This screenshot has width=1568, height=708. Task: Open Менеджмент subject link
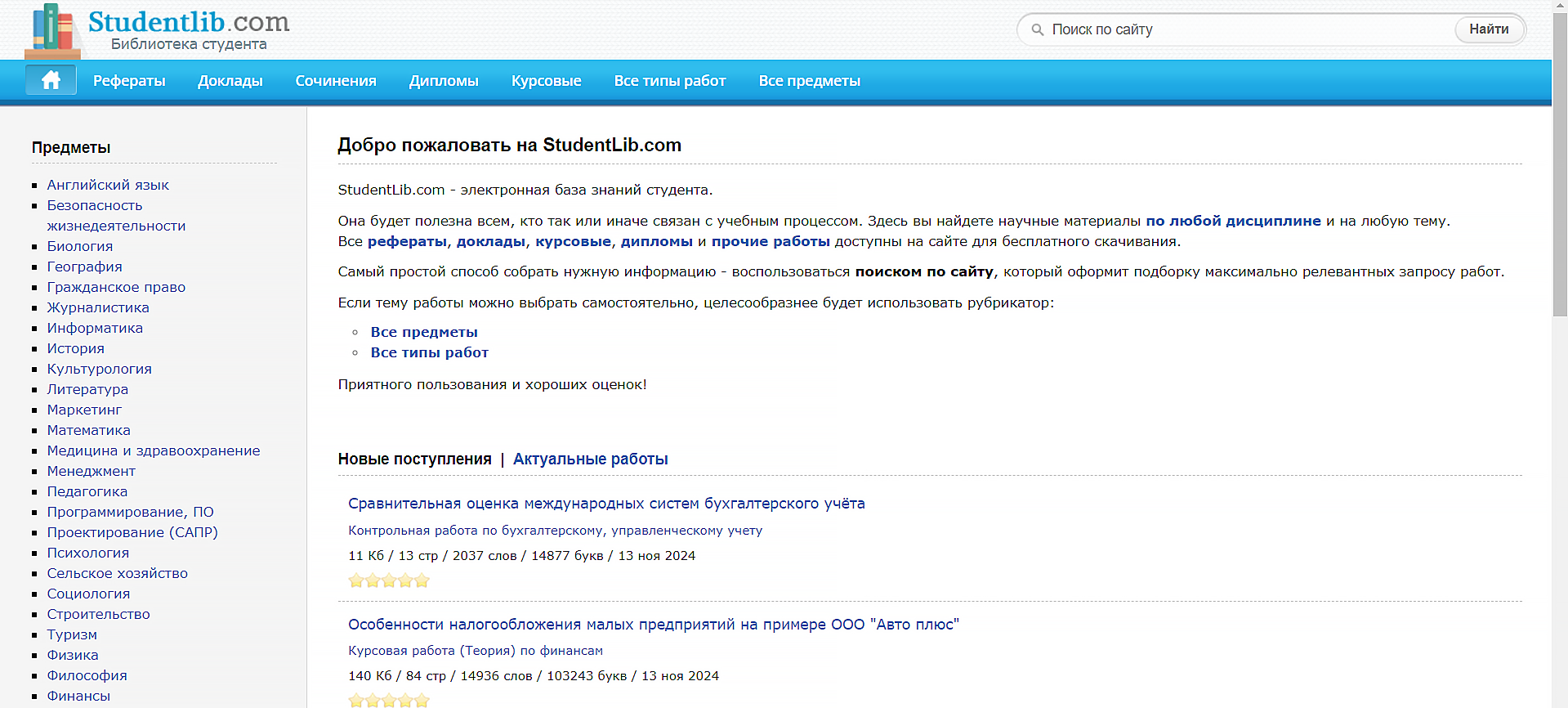[92, 471]
